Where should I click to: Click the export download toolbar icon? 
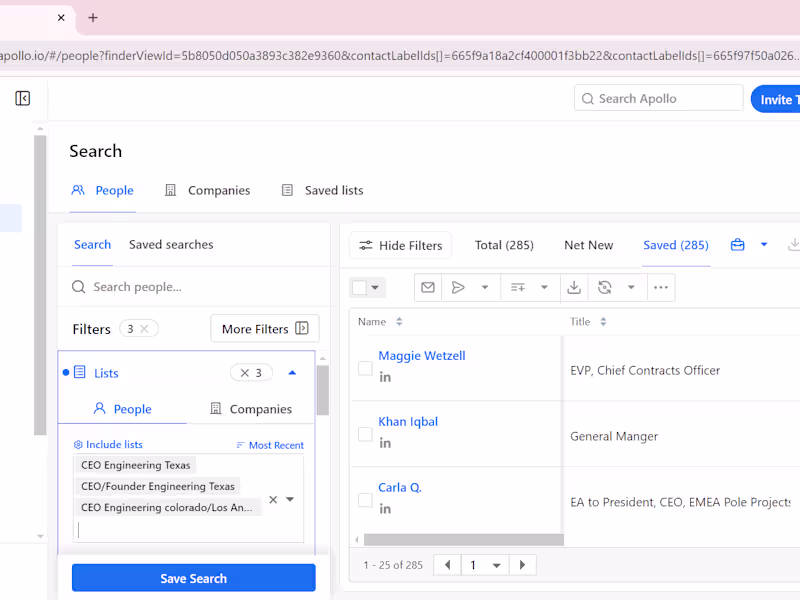coord(574,287)
